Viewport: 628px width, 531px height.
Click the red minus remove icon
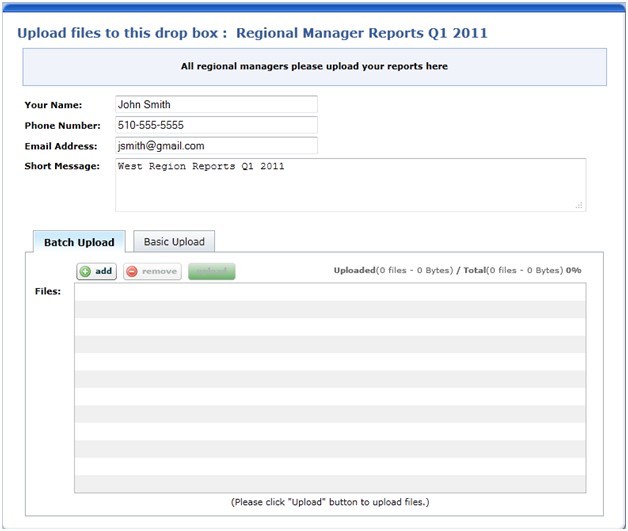tap(132, 272)
